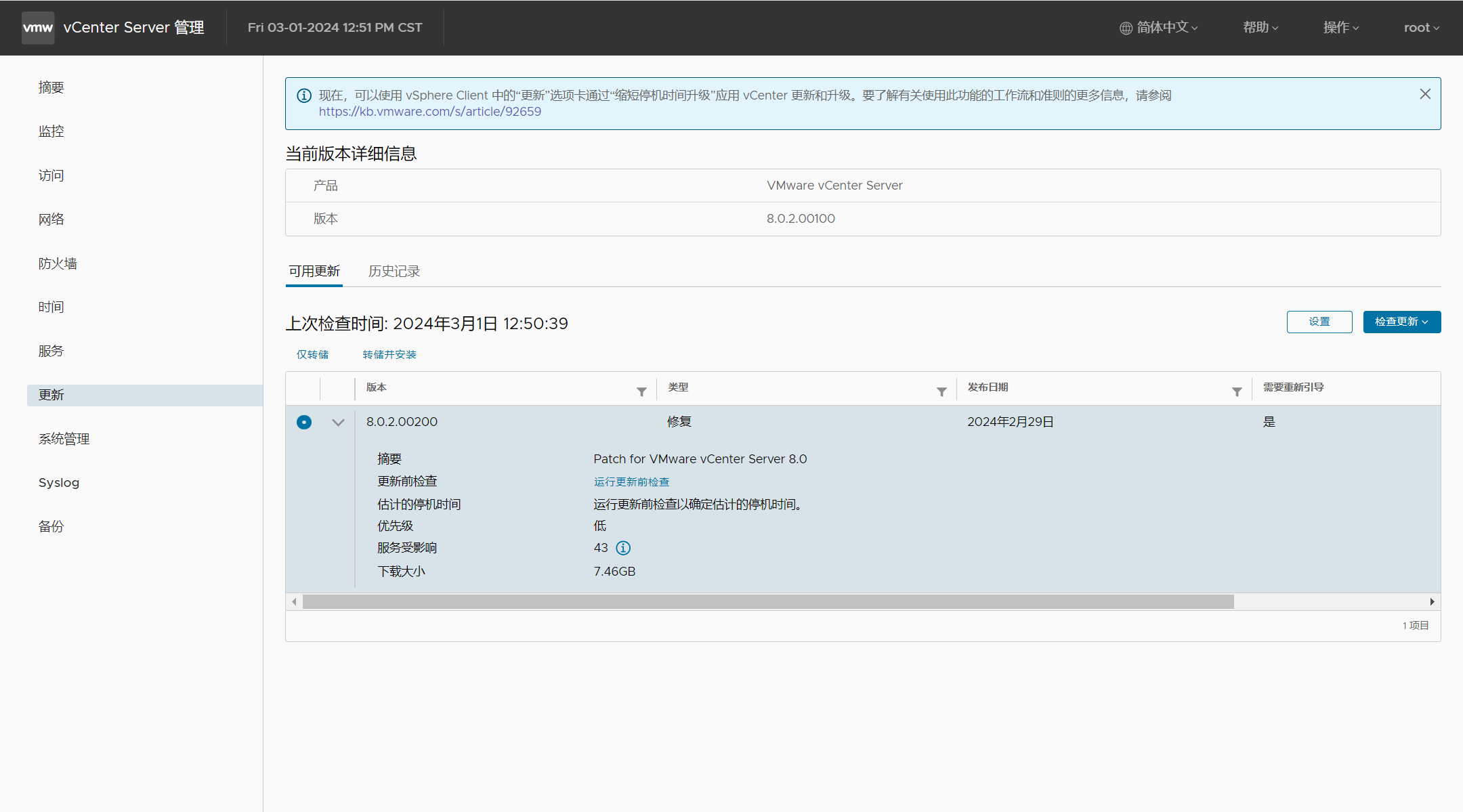The width and height of the screenshot is (1463, 812).
Task: Open Syslog in the sidebar
Action: pos(59,483)
